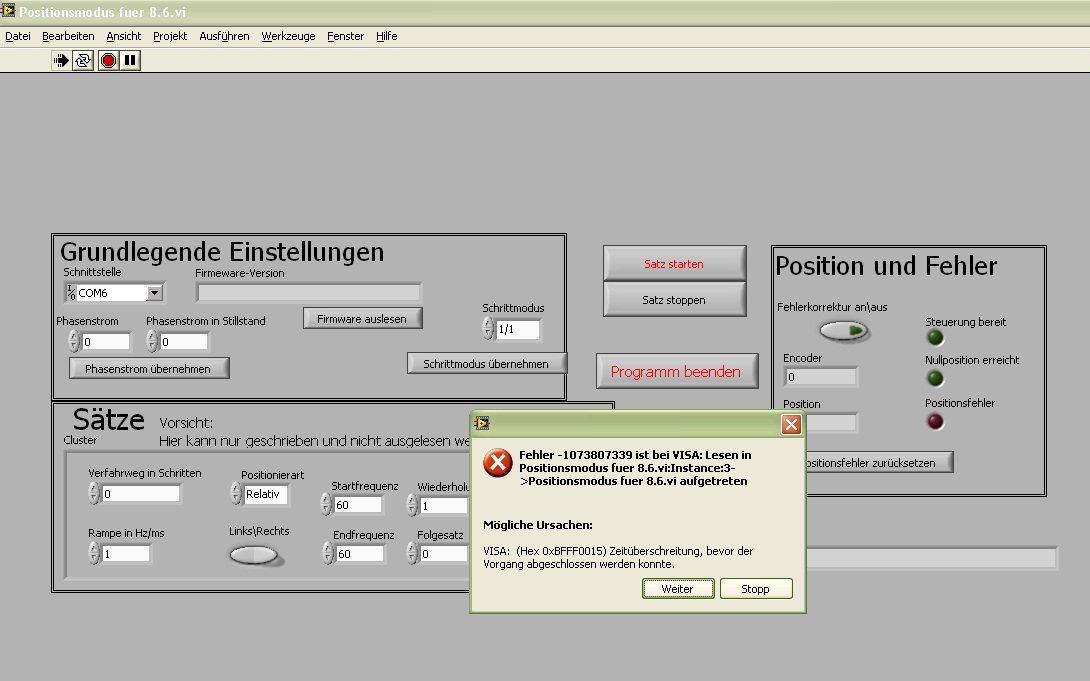The width and height of the screenshot is (1090, 681).
Task: Open the Werkzeuge menu
Action: pos(288,36)
